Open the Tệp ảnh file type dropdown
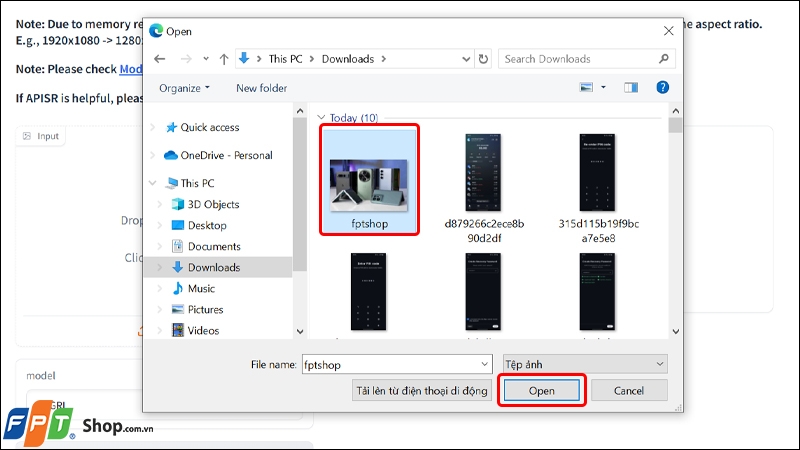This screenshot has width=800, height=450. 585,365
